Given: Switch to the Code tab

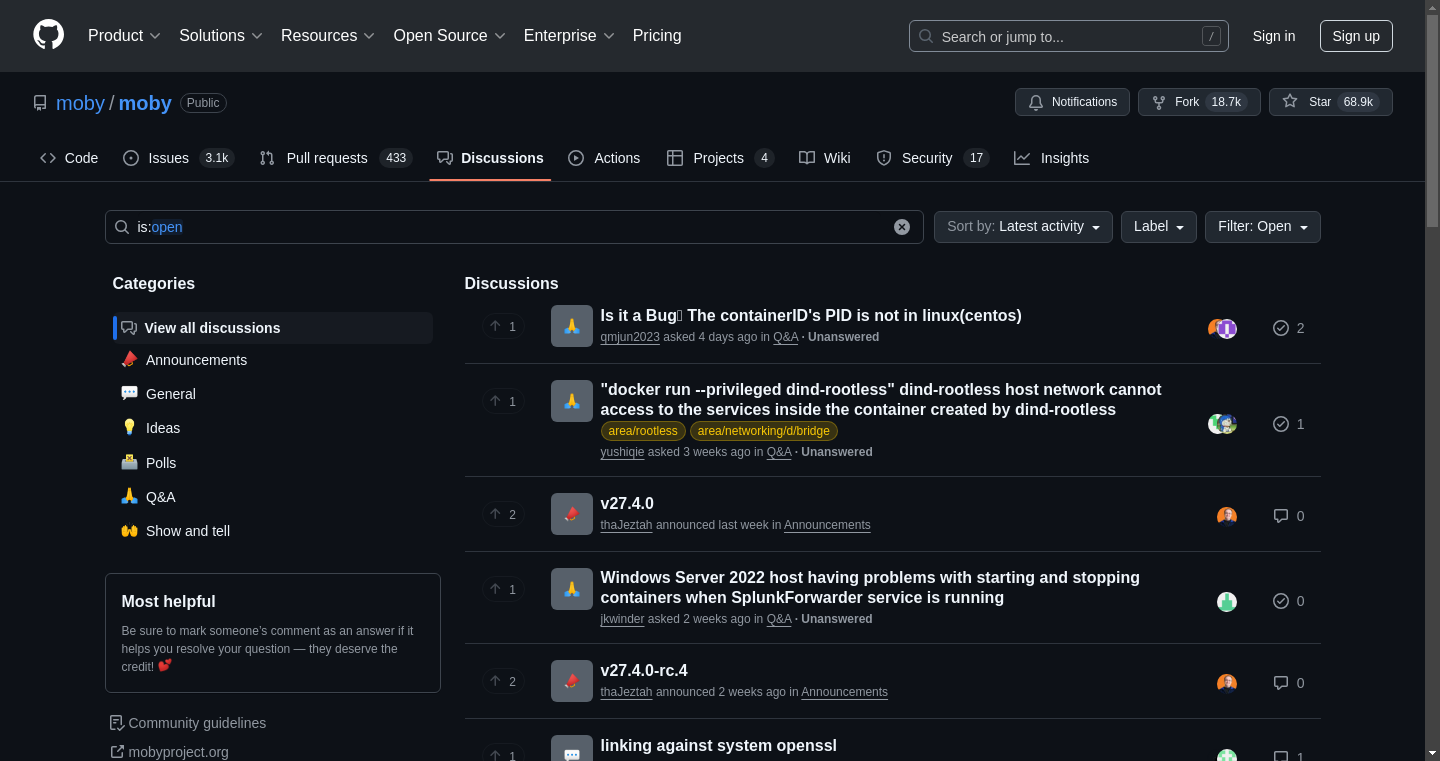Looking at the screenshot, I should click(x=69, y=158).
